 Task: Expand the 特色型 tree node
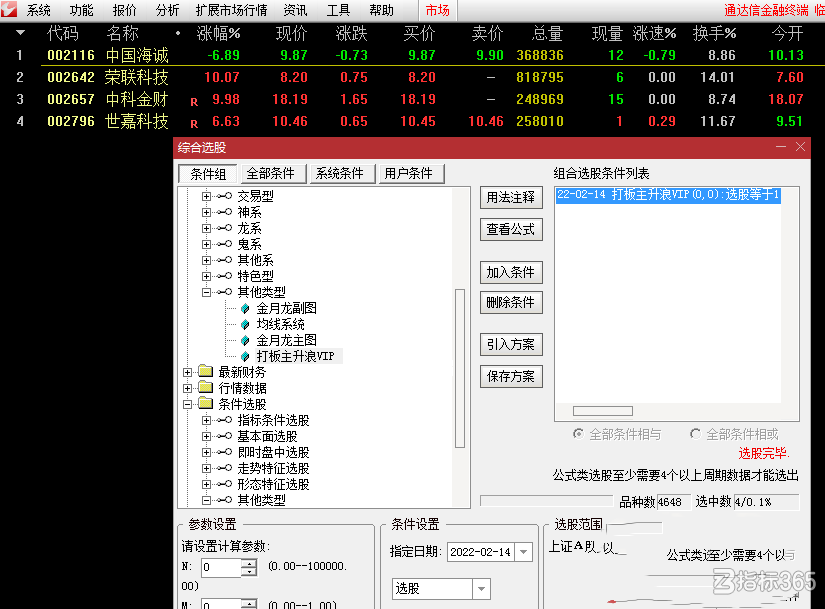206,276
